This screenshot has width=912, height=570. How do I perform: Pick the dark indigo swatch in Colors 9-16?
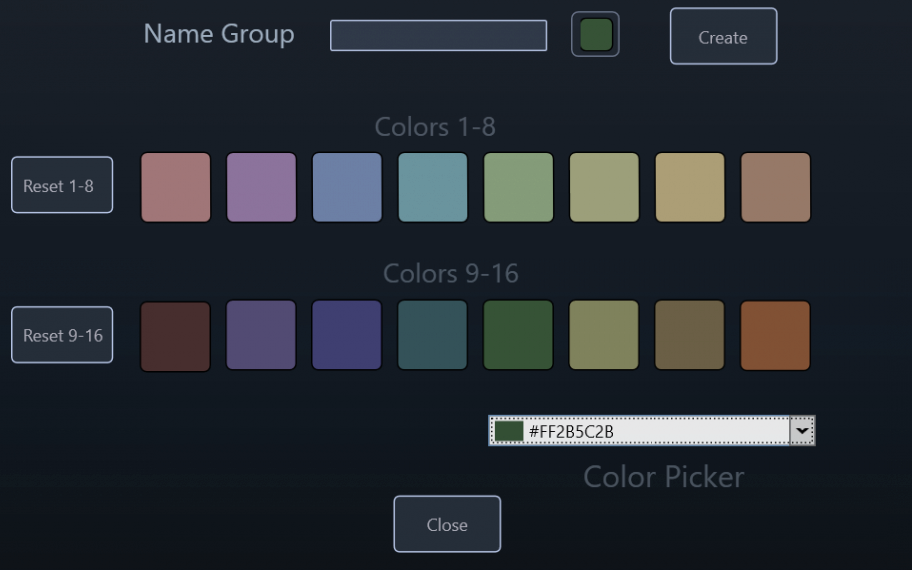(x=347, y=335)
